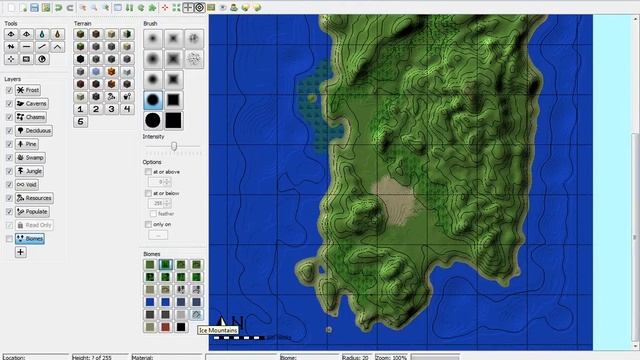Click the person figure toolbar icon
This screenshot has width=640, height=360.
click(x=234, y=7)
